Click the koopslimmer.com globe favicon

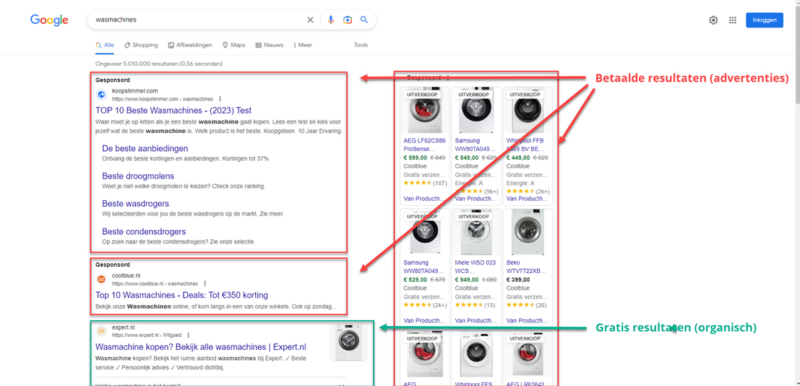(101, 94)
